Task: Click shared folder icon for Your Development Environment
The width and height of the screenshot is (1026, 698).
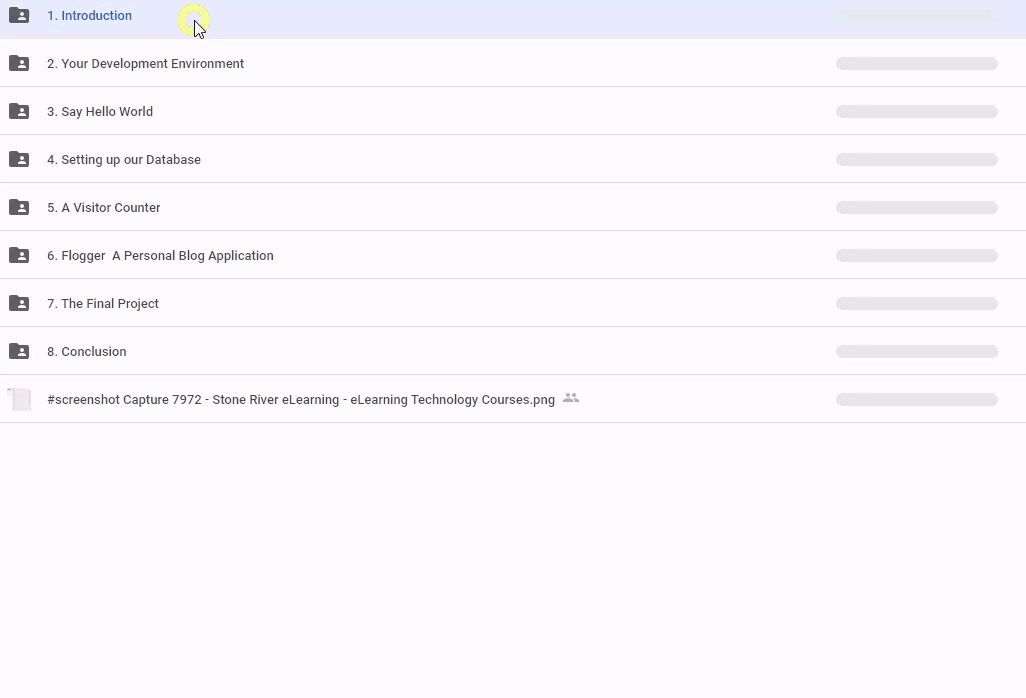Action: [x=19, y=63]
